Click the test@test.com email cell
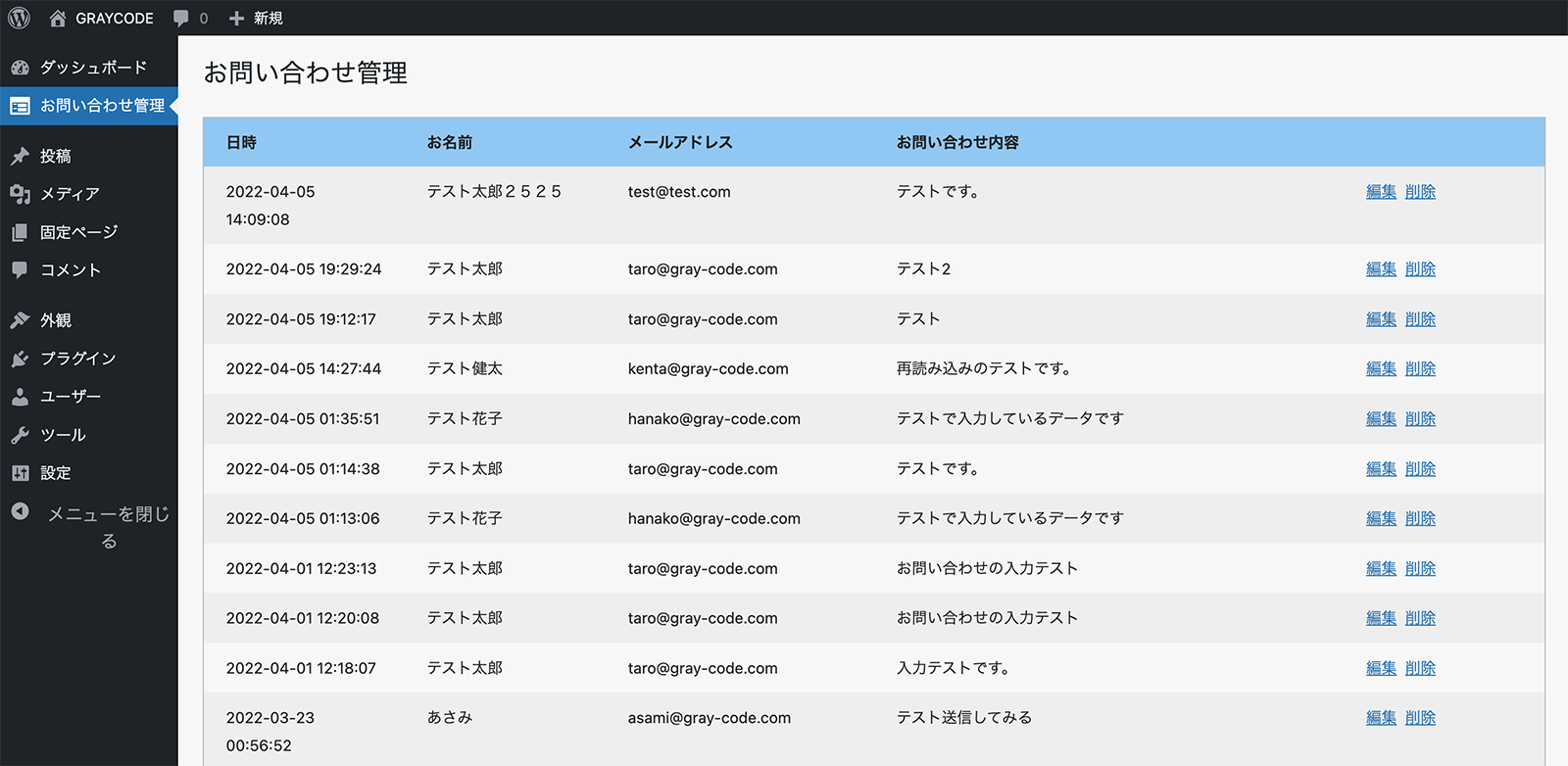1568x766 pixels. click(x=679, y=192)
